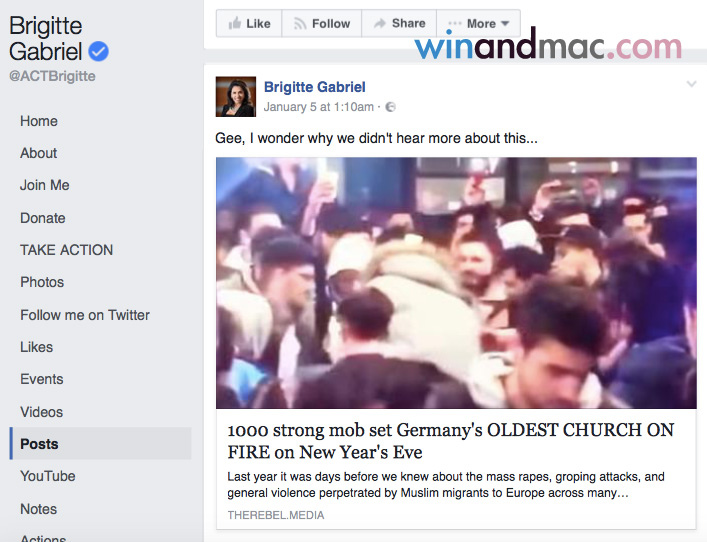707x542 pixels.
Task: Go to the About page section
Action: [x=39, y=153]
